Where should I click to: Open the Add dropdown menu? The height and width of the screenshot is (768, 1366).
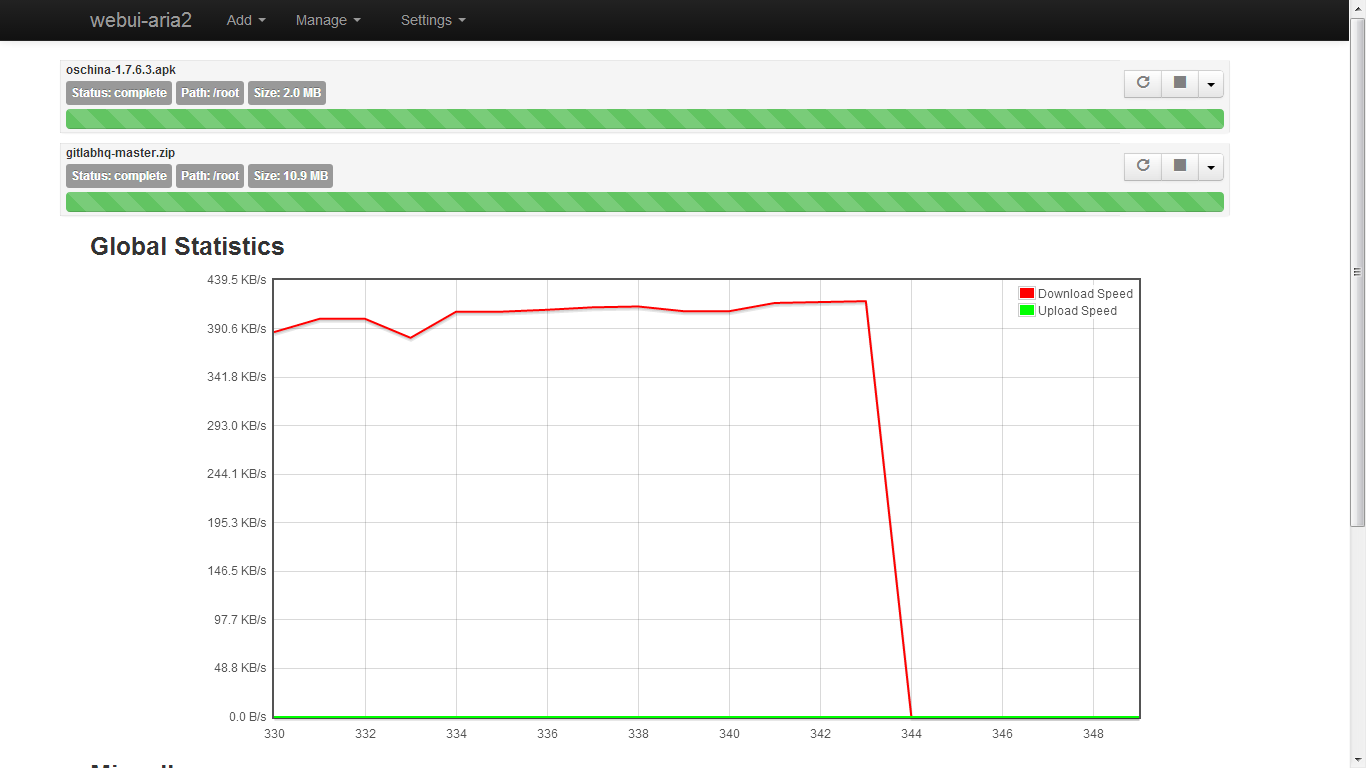246,20
